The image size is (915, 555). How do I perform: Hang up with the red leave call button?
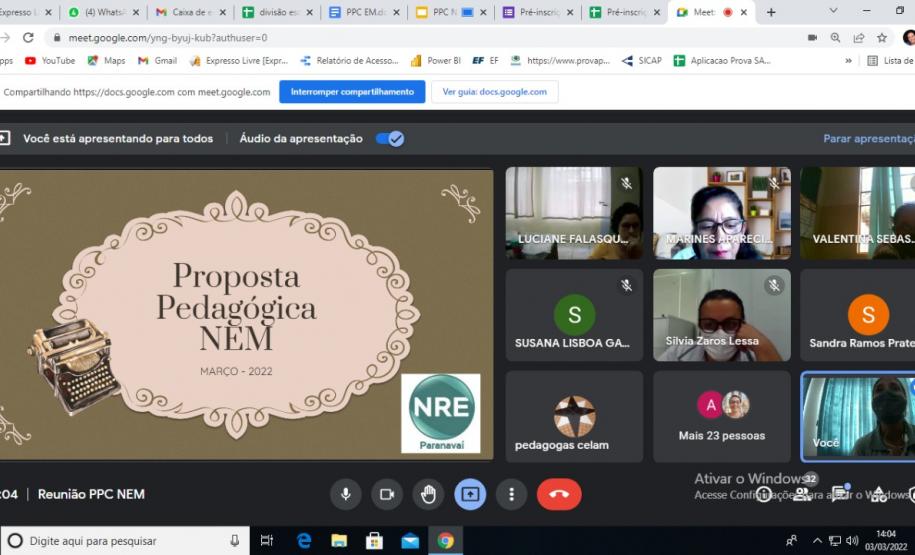click(x=559, y=494)
